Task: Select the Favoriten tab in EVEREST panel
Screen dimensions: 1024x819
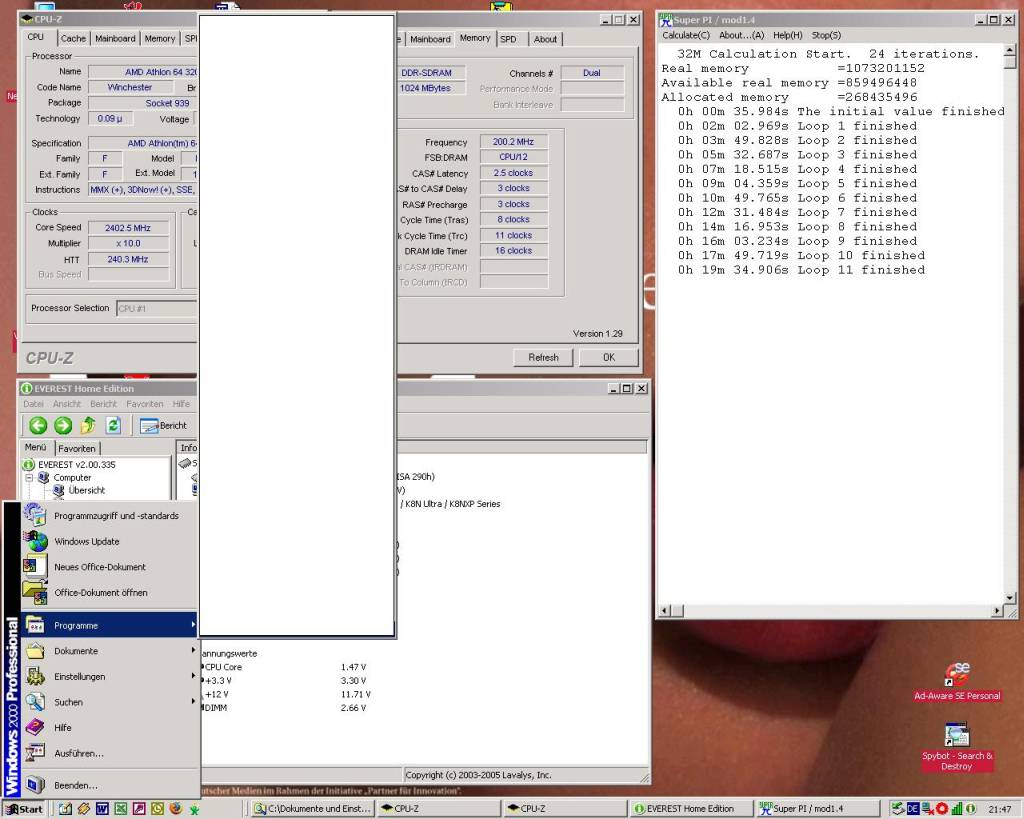Action: coord(76,448)
